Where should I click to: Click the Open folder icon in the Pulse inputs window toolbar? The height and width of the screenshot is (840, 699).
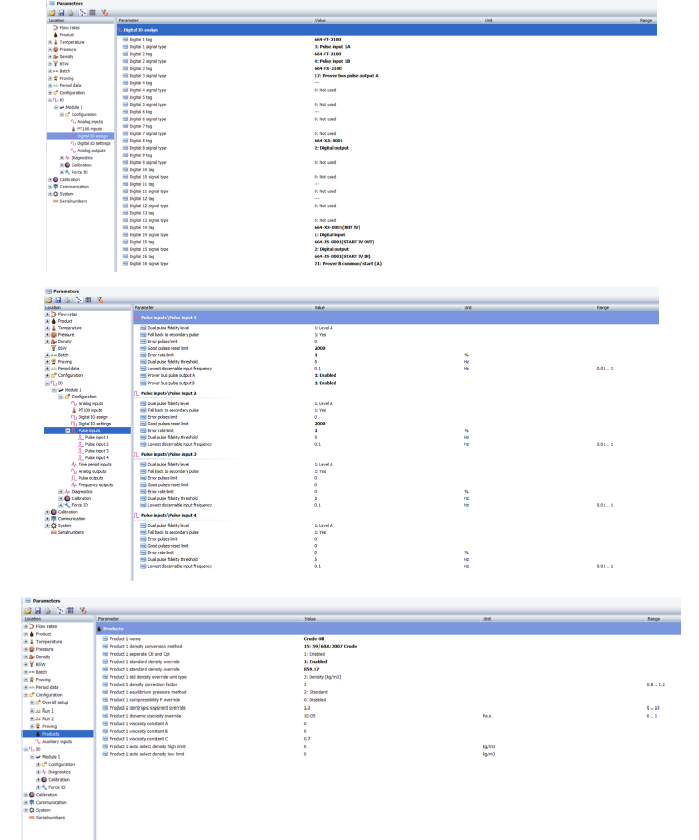click(49, 300)
